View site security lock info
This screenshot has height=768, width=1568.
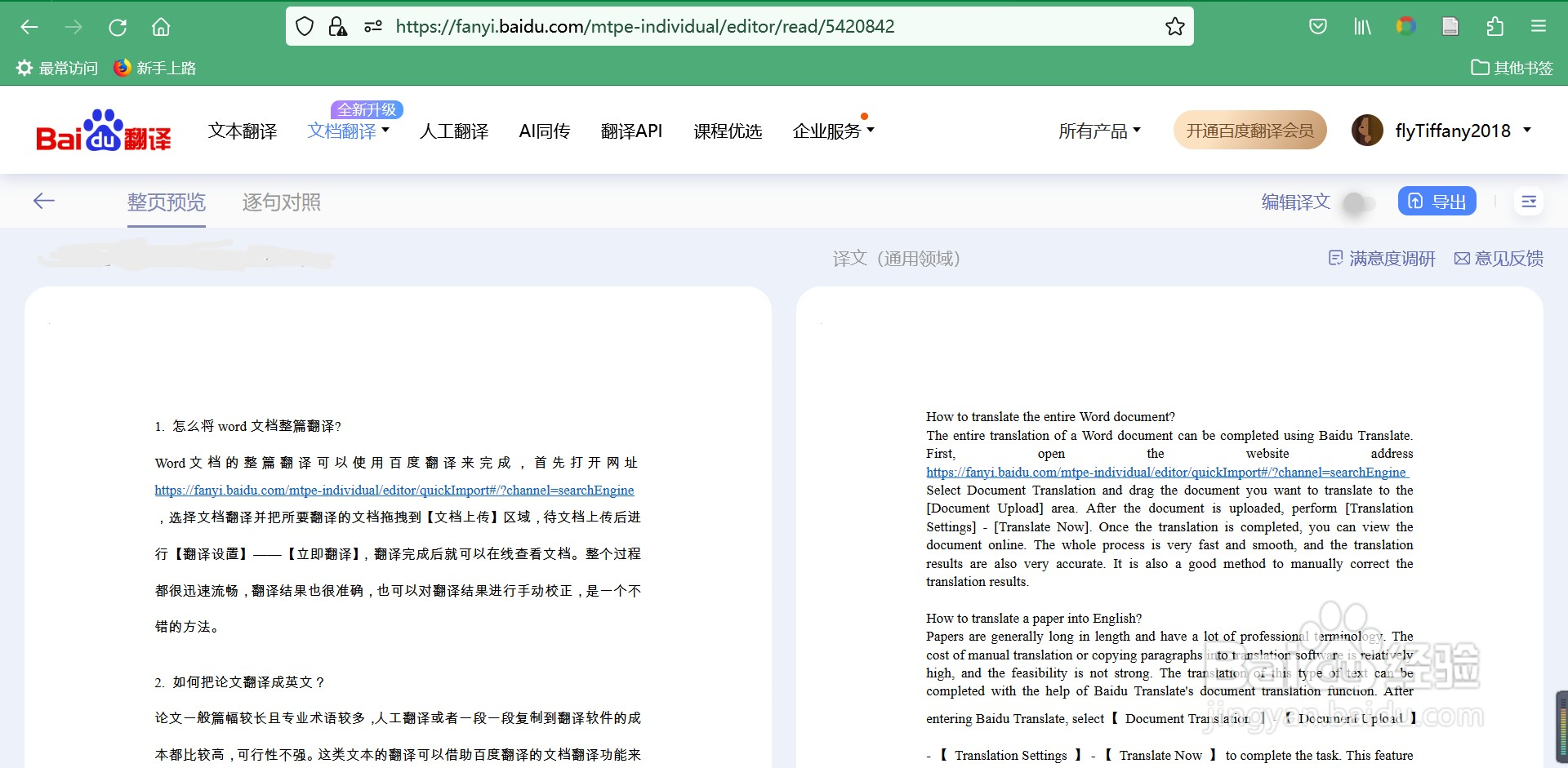coord(337,27)
